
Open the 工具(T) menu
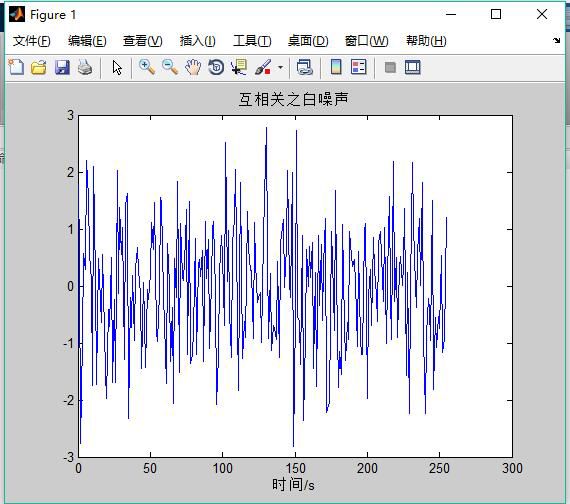252,41
